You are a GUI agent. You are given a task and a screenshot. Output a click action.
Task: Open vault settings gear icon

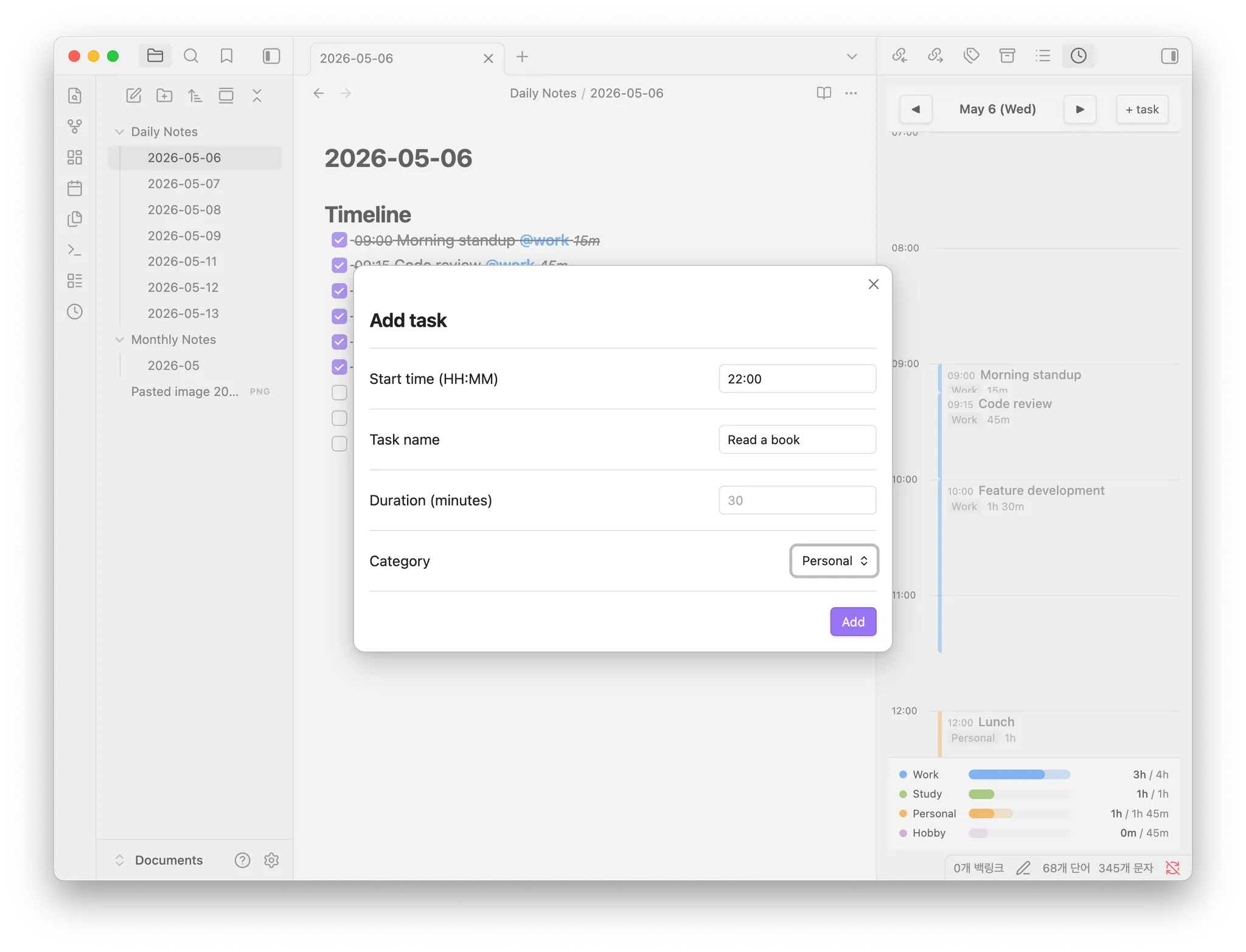click(271, 860)
